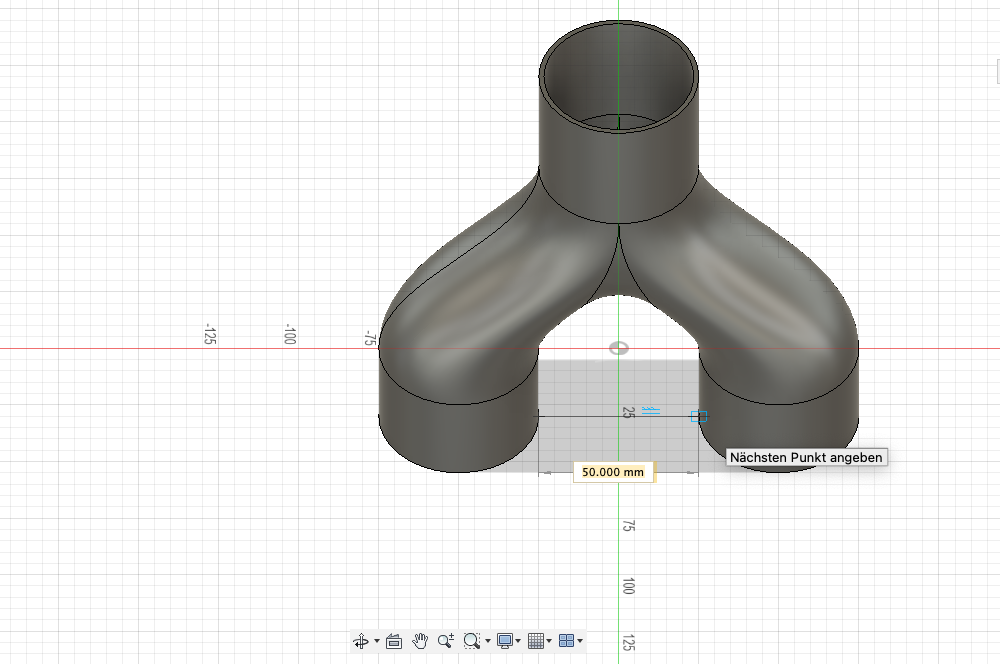
Task: Open the Viewports layout icon
Action: coord(566,641)
